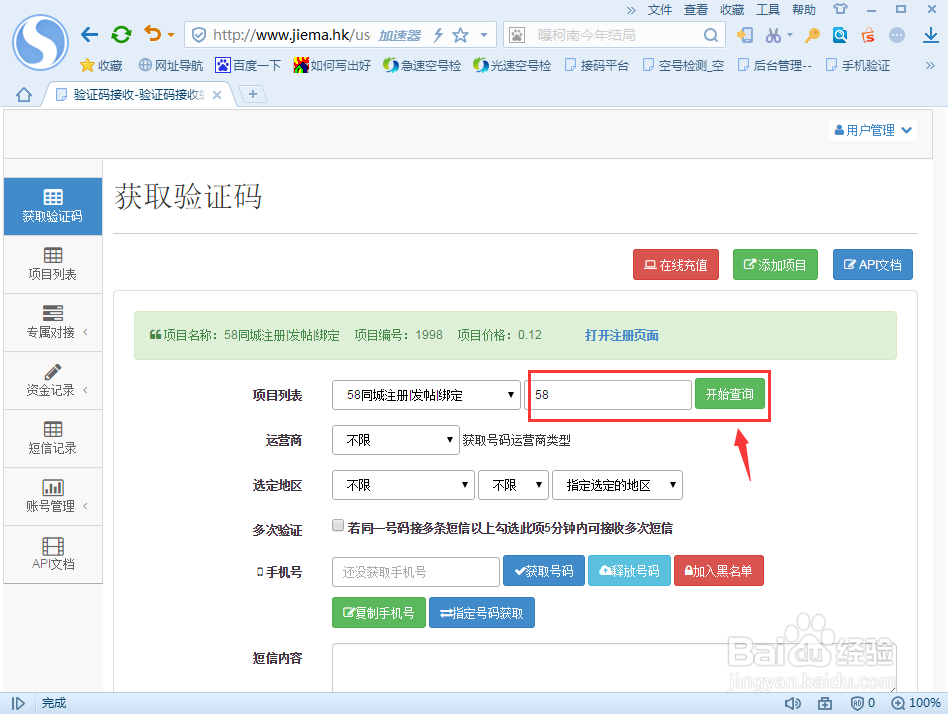Open the API文档 entry in the sidebar
This screenshot has height=714, width=948.
pos(52,554)
